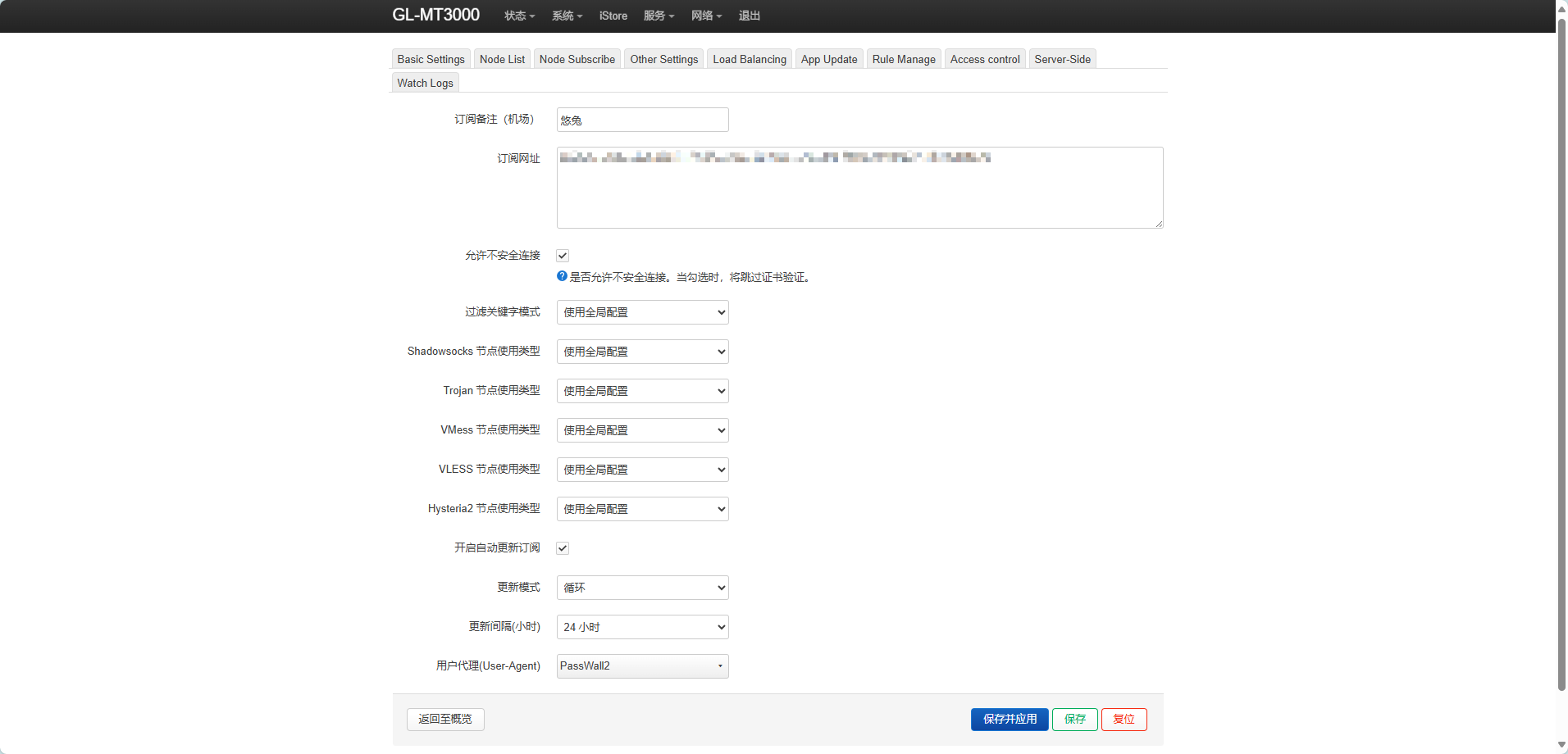
Task: Toggle the 开启自动更新订阅 checkbox
Action: click(x=562, y=547)
